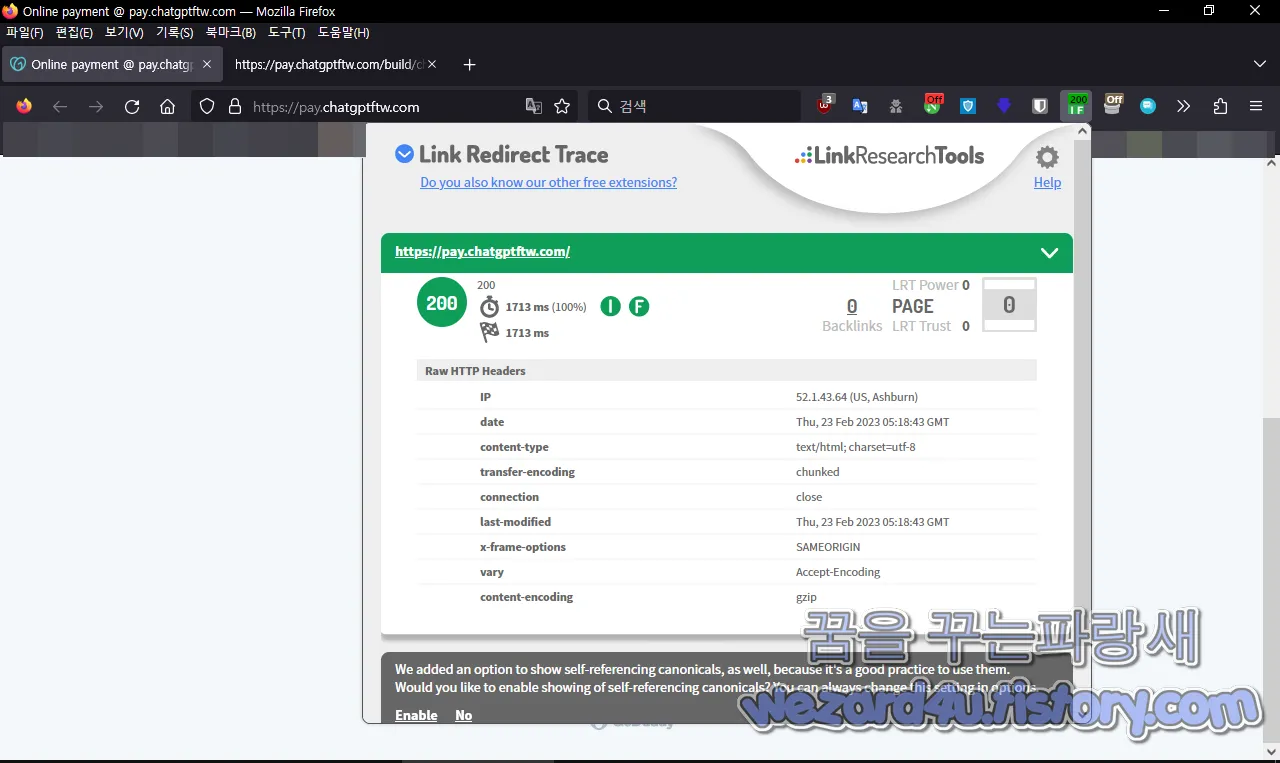Viewport: 1280px width, 763px height.
Task: Select the transfer-encoding value chunked
Action: 817,472
